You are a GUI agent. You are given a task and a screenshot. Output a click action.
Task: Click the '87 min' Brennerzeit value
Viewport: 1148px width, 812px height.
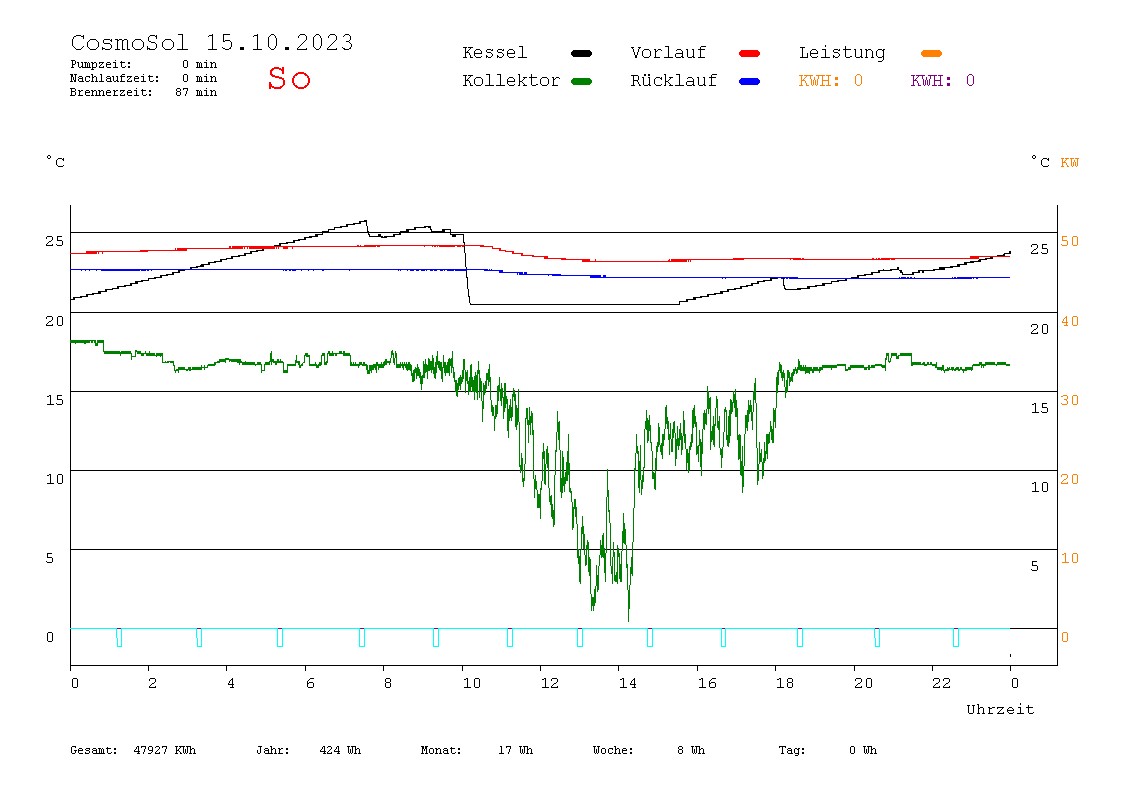click(196, 92)
